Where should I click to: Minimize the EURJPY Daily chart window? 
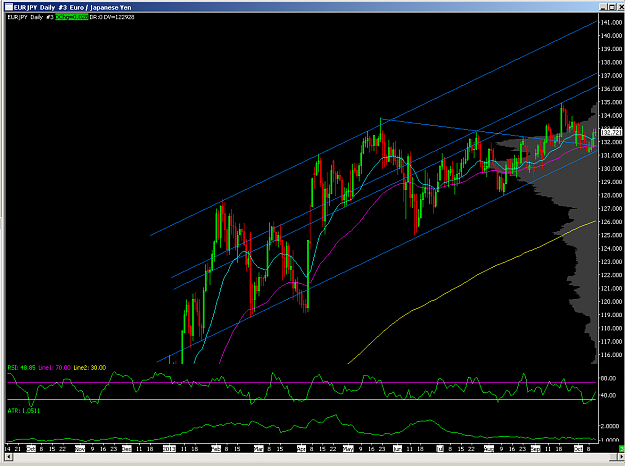[603, 7]
